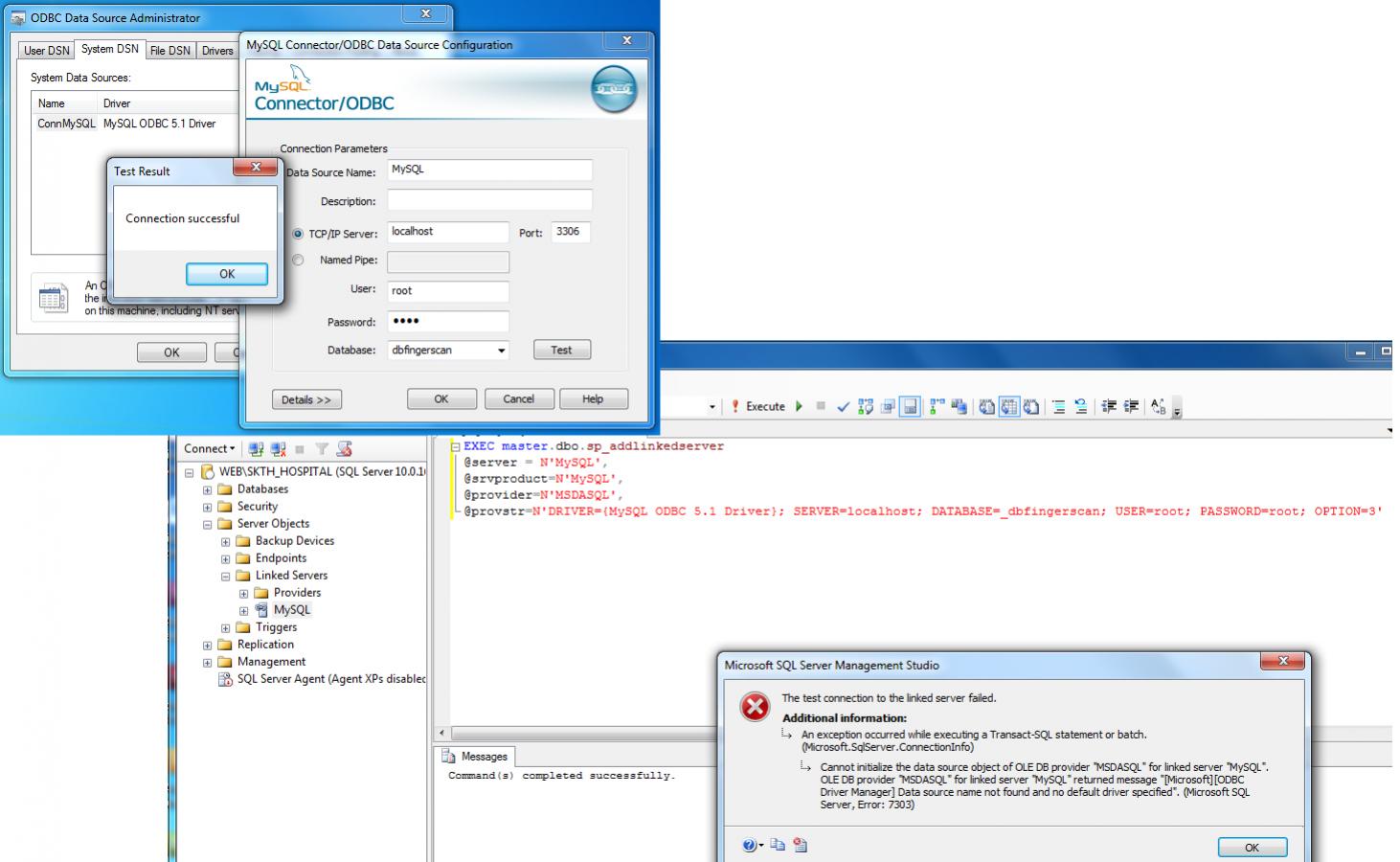Click the Description input field
The height and width of the screenshot is (862, 1400).
490,200
